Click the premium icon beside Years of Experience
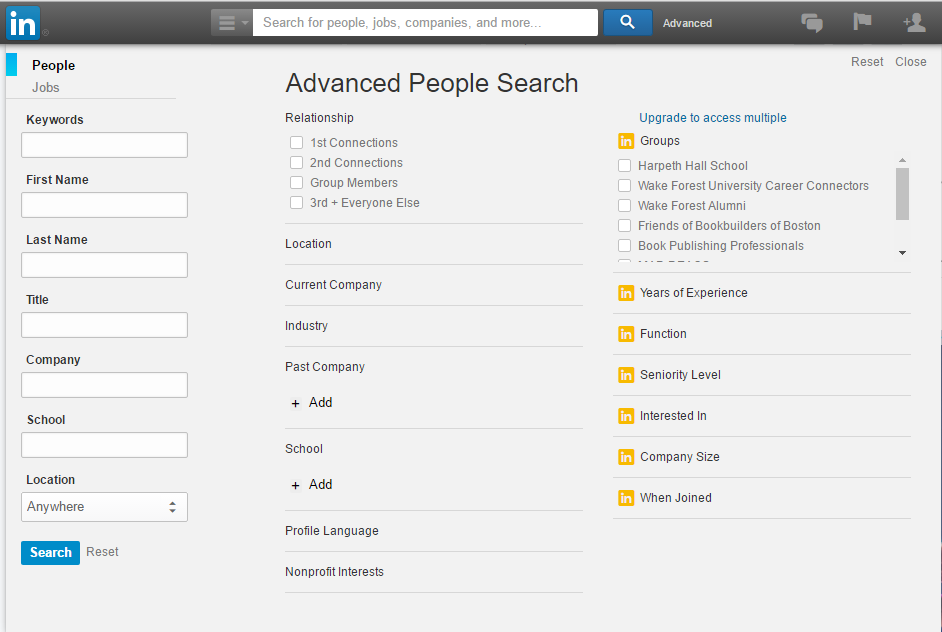942x632 pixels. [x=626, y=293]
